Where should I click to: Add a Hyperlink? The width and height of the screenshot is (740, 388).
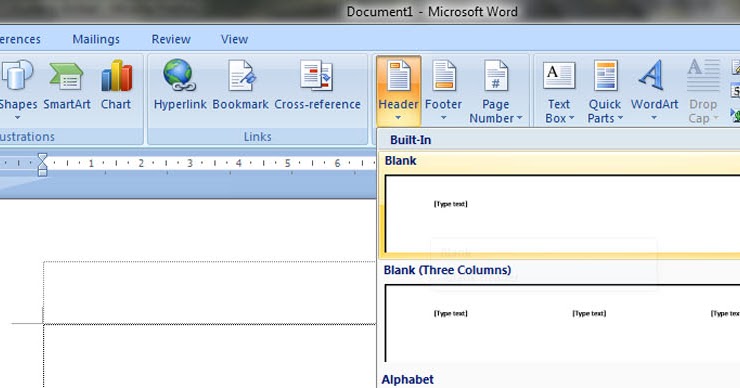point(180,86)
